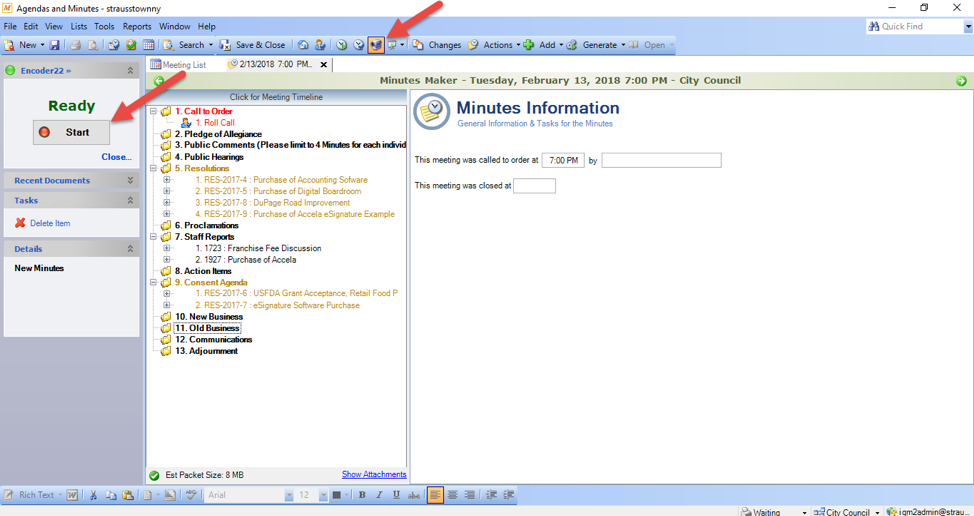Open the Tools menu
This screenshot has width=974, height=516.
(x=104, y=26)
